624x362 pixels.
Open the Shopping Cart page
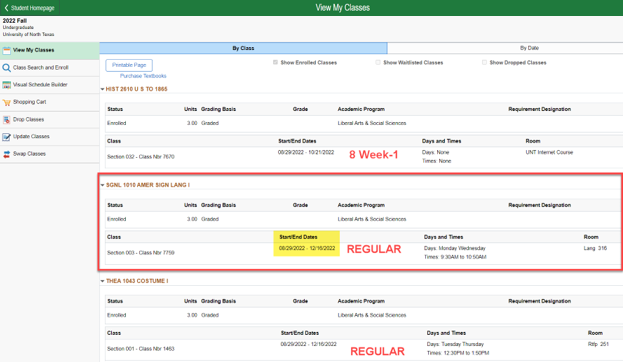point(49,102)
